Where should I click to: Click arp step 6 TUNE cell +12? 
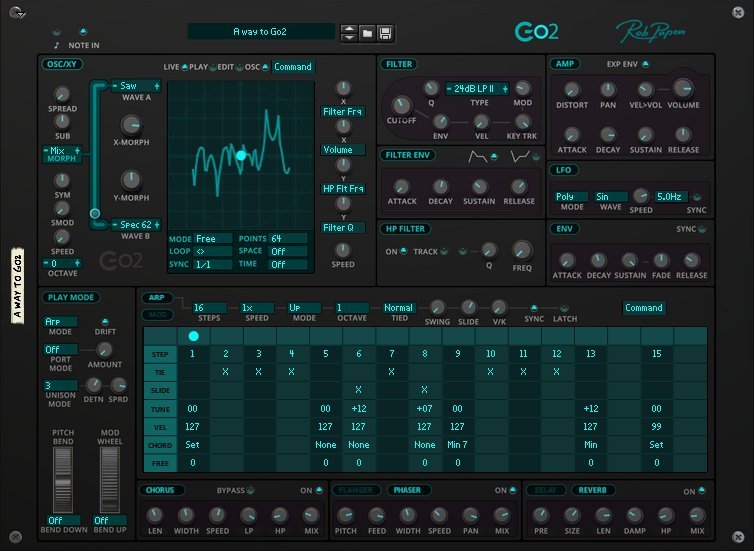coord(359,409)
